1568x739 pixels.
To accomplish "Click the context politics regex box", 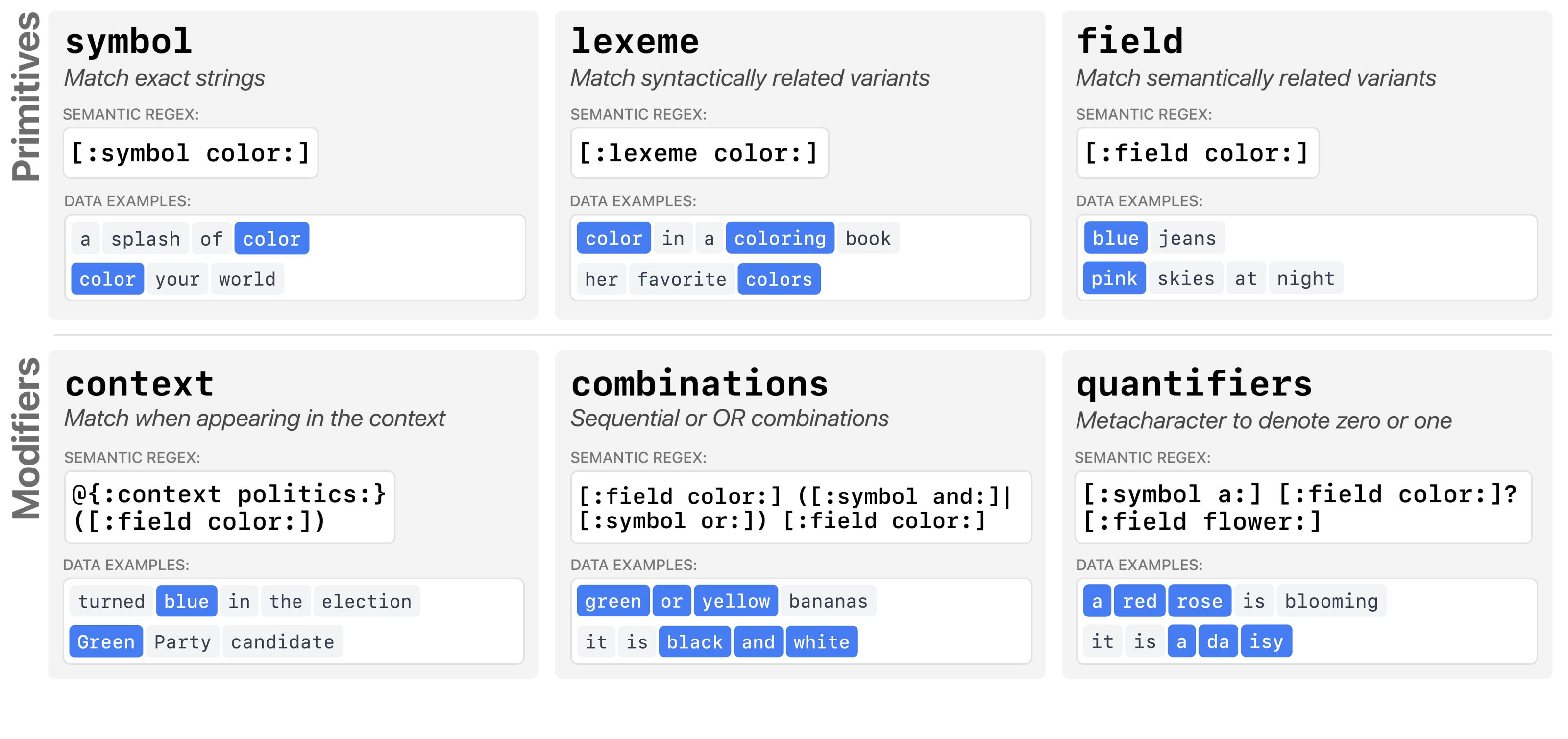I will (229, 507).
